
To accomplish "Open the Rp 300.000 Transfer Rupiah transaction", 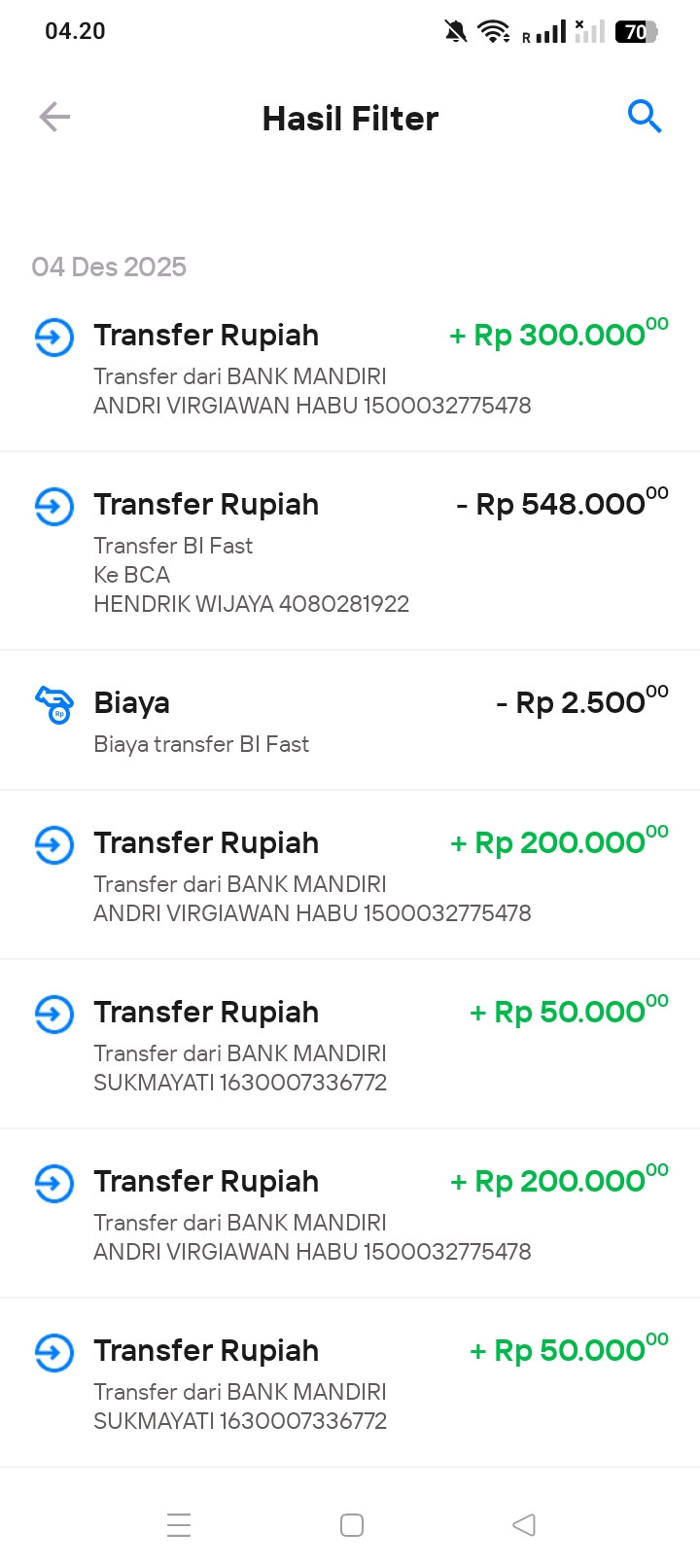I will (x=292, y=370).
